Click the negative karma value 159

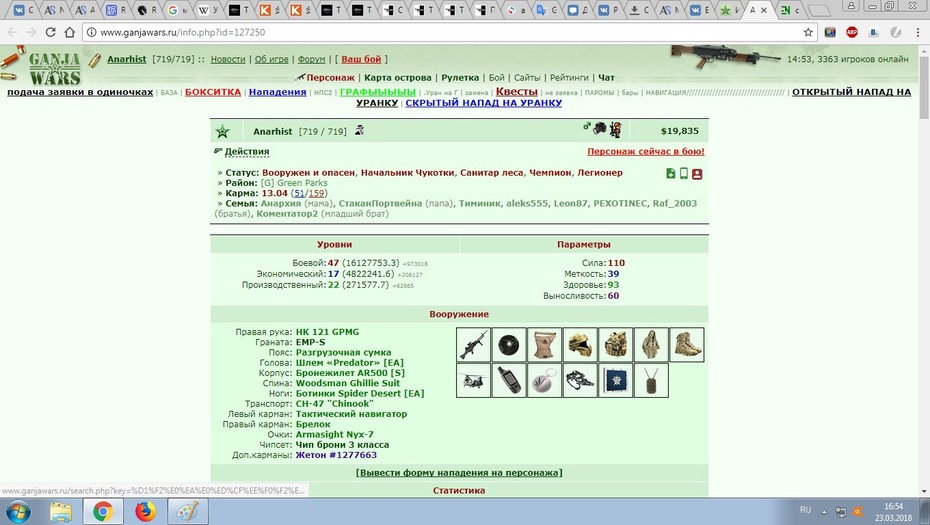(316, 193)
